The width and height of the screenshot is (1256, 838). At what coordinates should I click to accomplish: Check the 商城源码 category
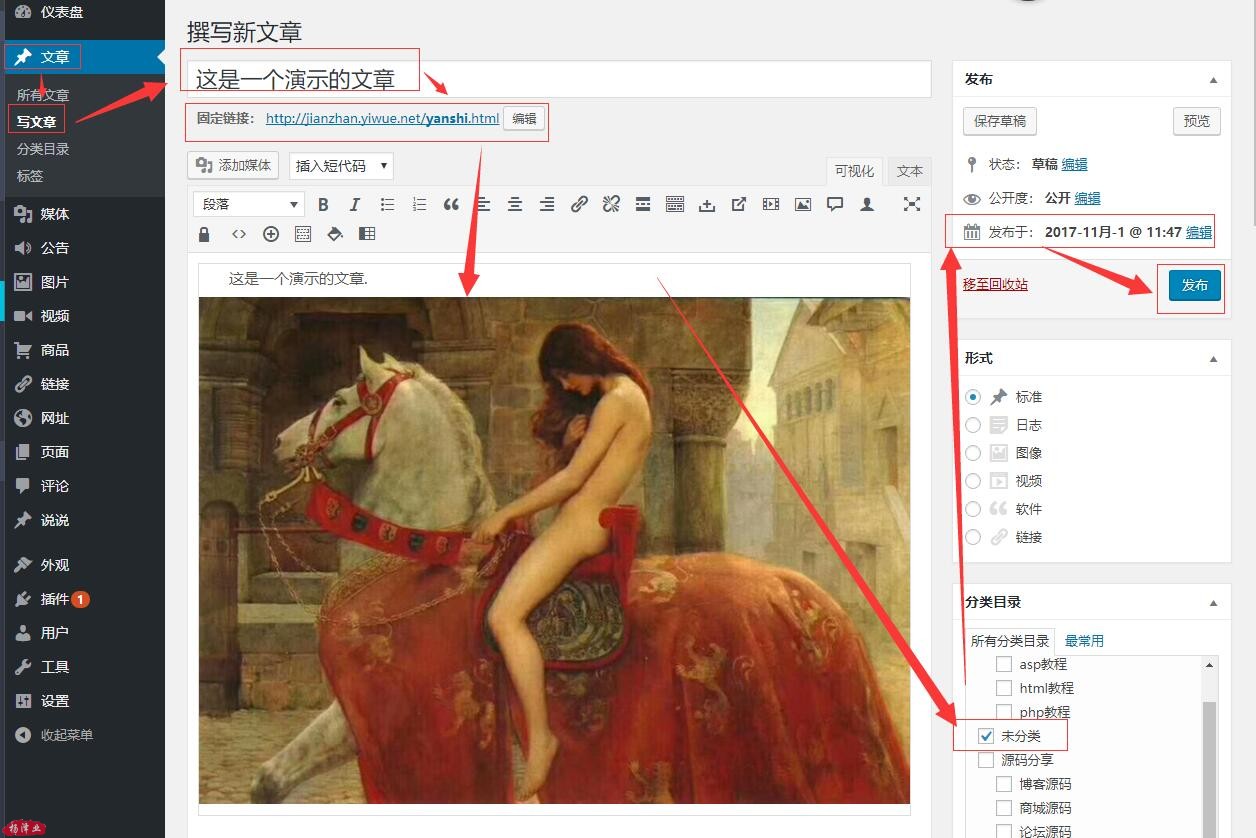(x=1004, y=808)
